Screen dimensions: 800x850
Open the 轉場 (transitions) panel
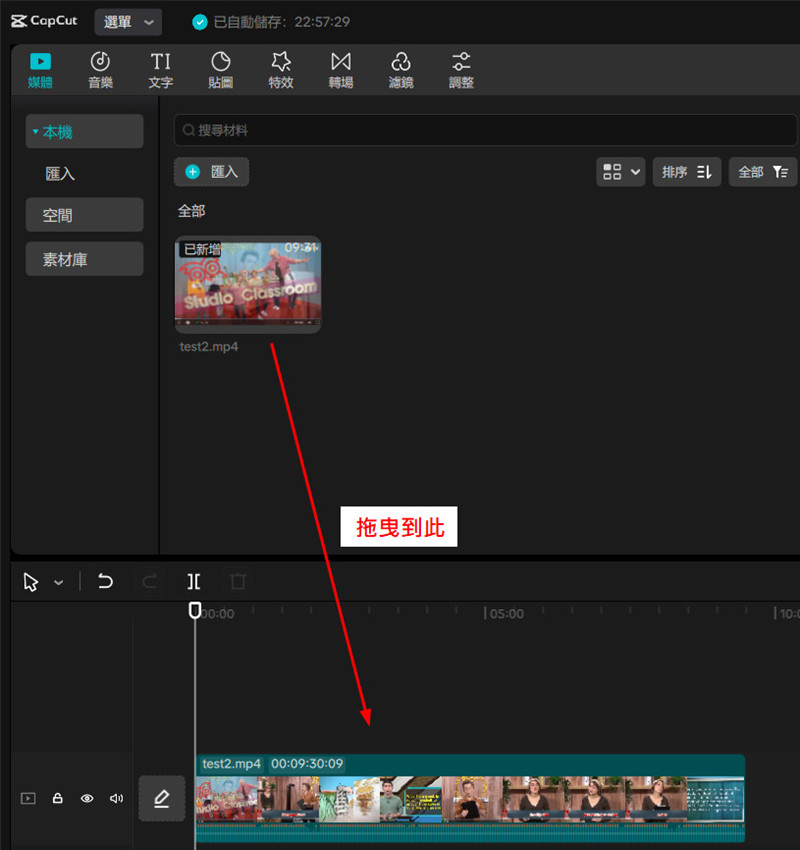coord(341,70)
